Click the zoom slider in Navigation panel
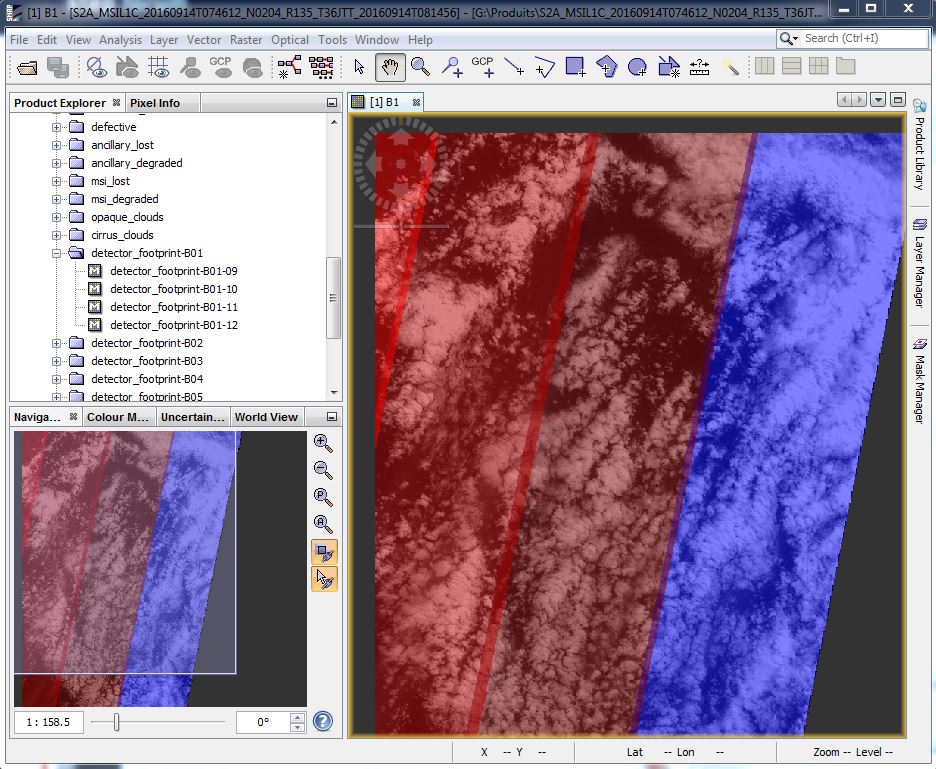The image size is (936, 769). [117, 722]
